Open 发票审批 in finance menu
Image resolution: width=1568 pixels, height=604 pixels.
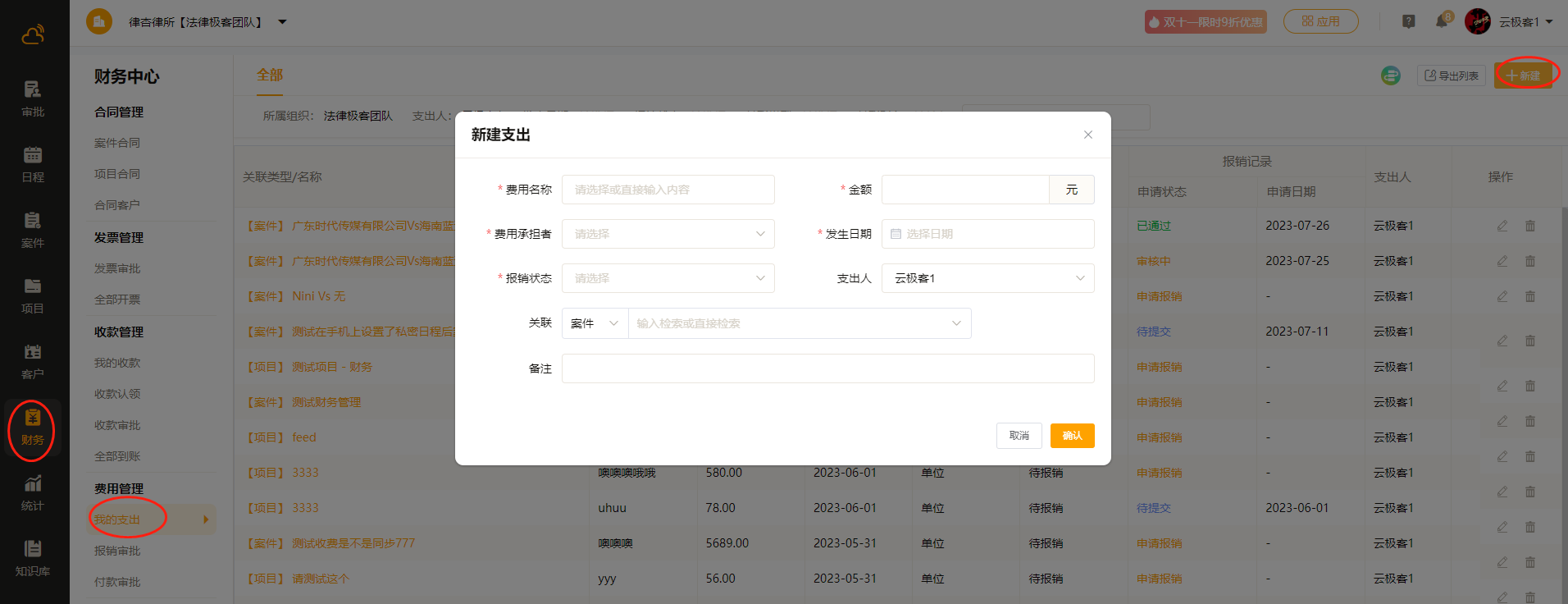pos(117,268)
